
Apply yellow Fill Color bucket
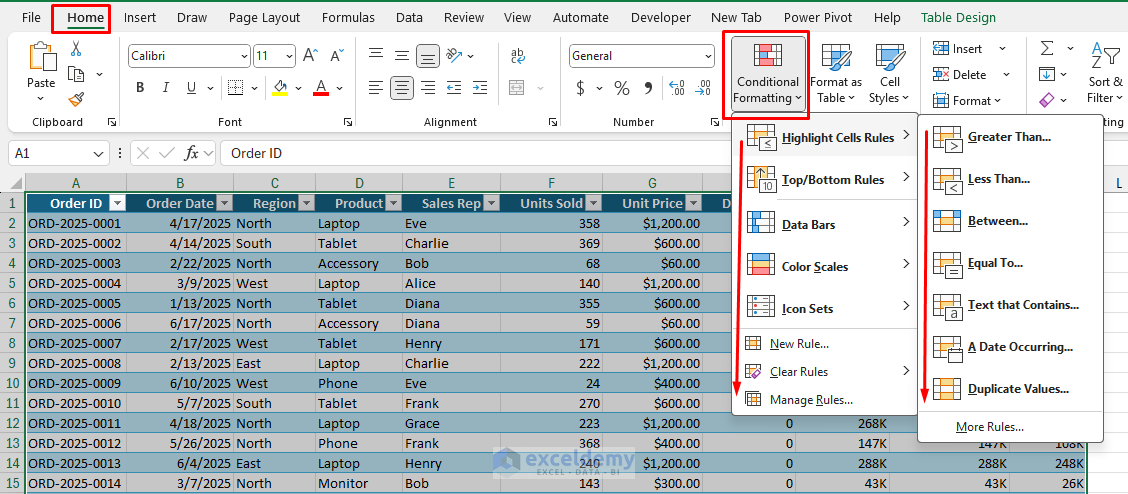[x=280, y=88]
